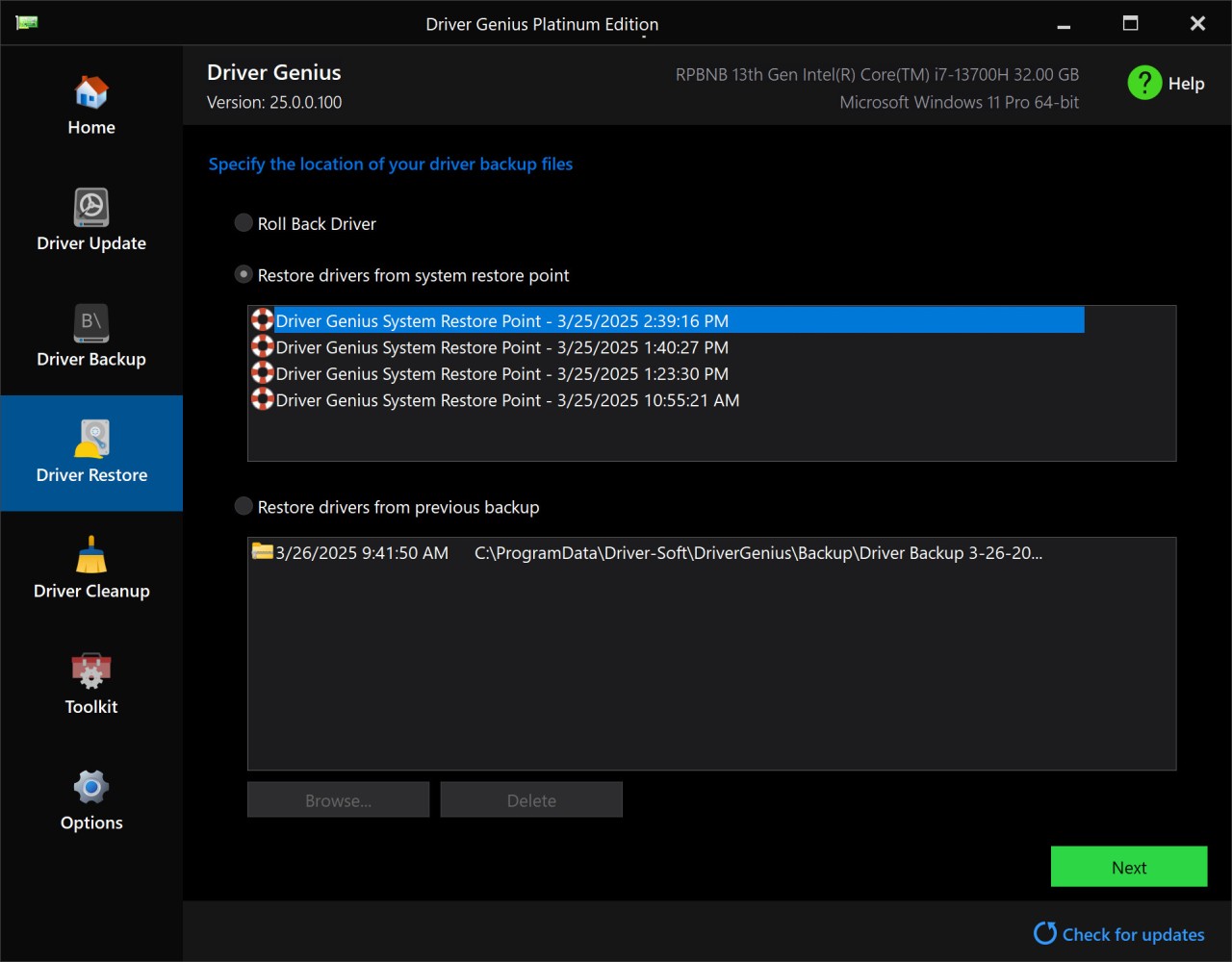1232x962 pixels.
Task: Open the Driver Backup icon
Action: (x=91, y=324)
